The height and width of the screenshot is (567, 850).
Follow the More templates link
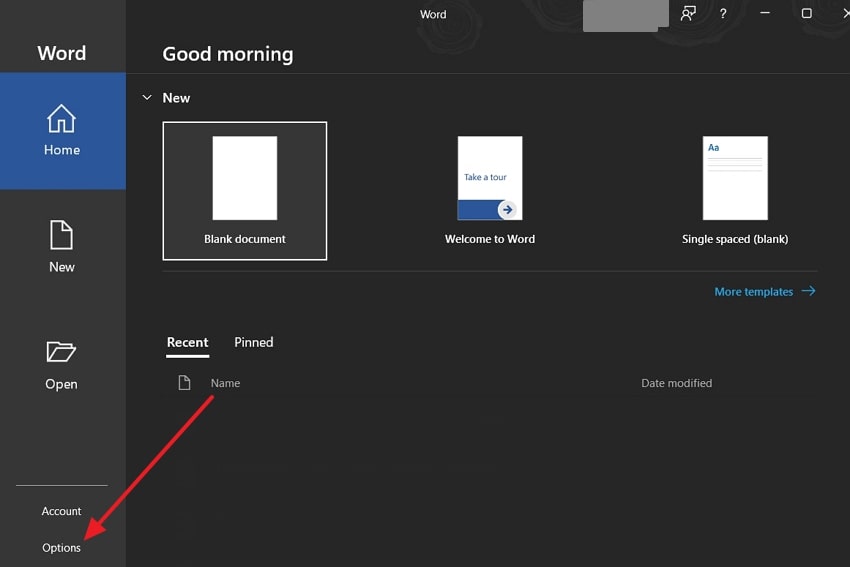point(754,292)
